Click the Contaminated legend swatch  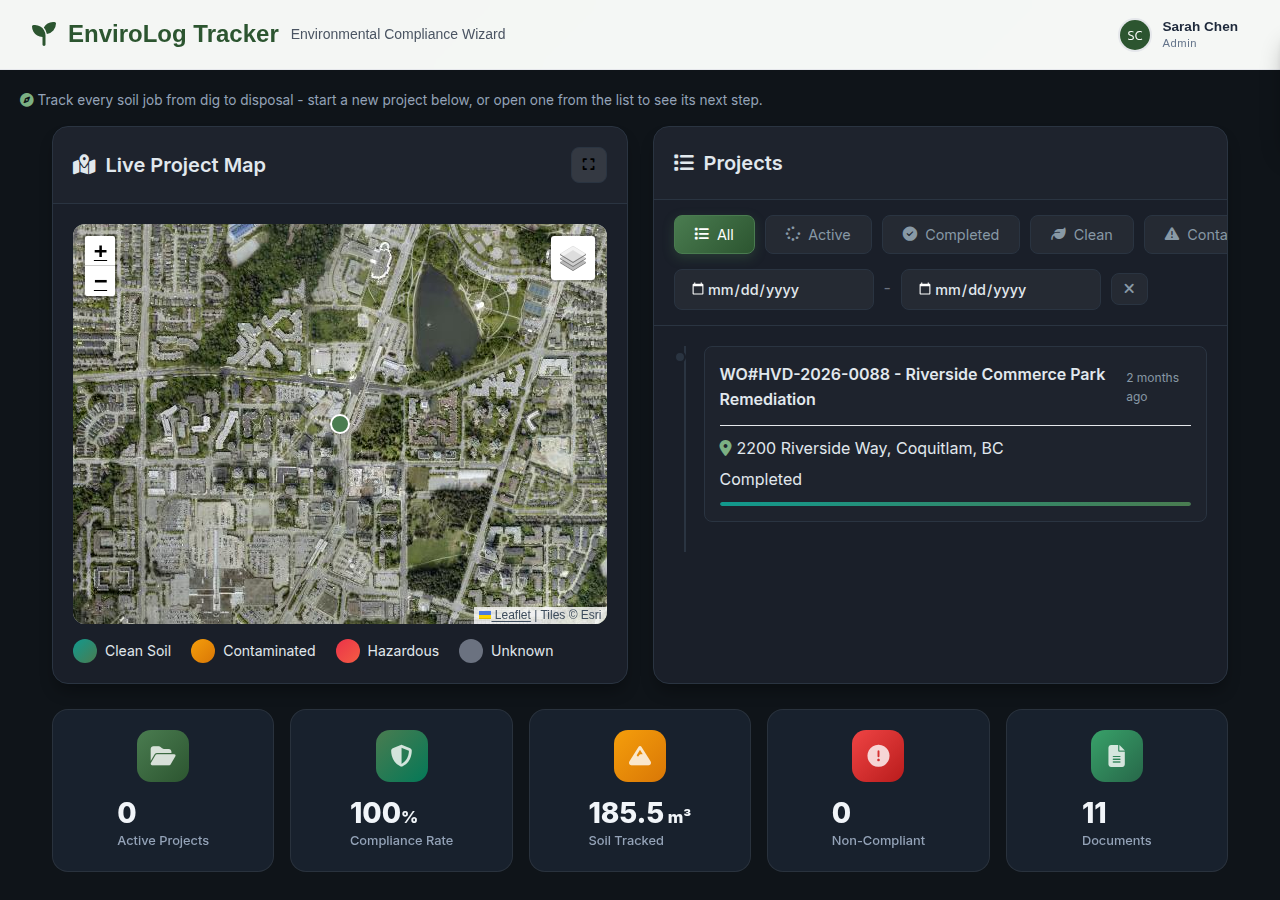pos(203,651)
